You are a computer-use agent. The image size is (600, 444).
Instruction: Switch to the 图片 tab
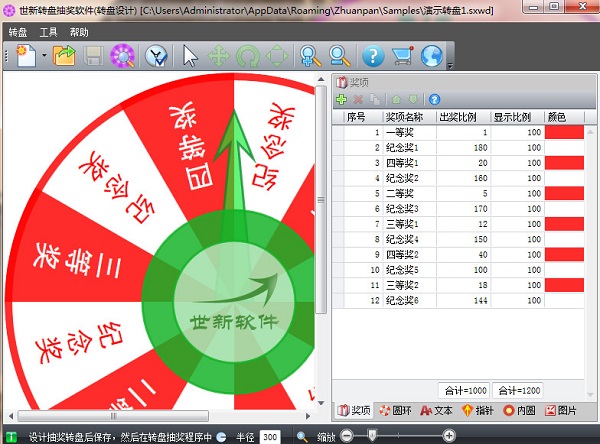coord(560,411)
